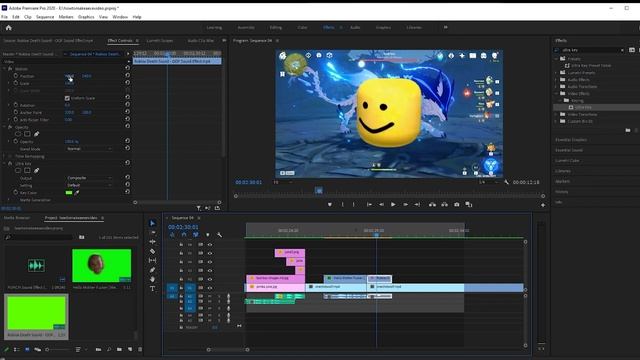Select the Slip tool
The width and height of the screenshot is (640, 360).
152,260
